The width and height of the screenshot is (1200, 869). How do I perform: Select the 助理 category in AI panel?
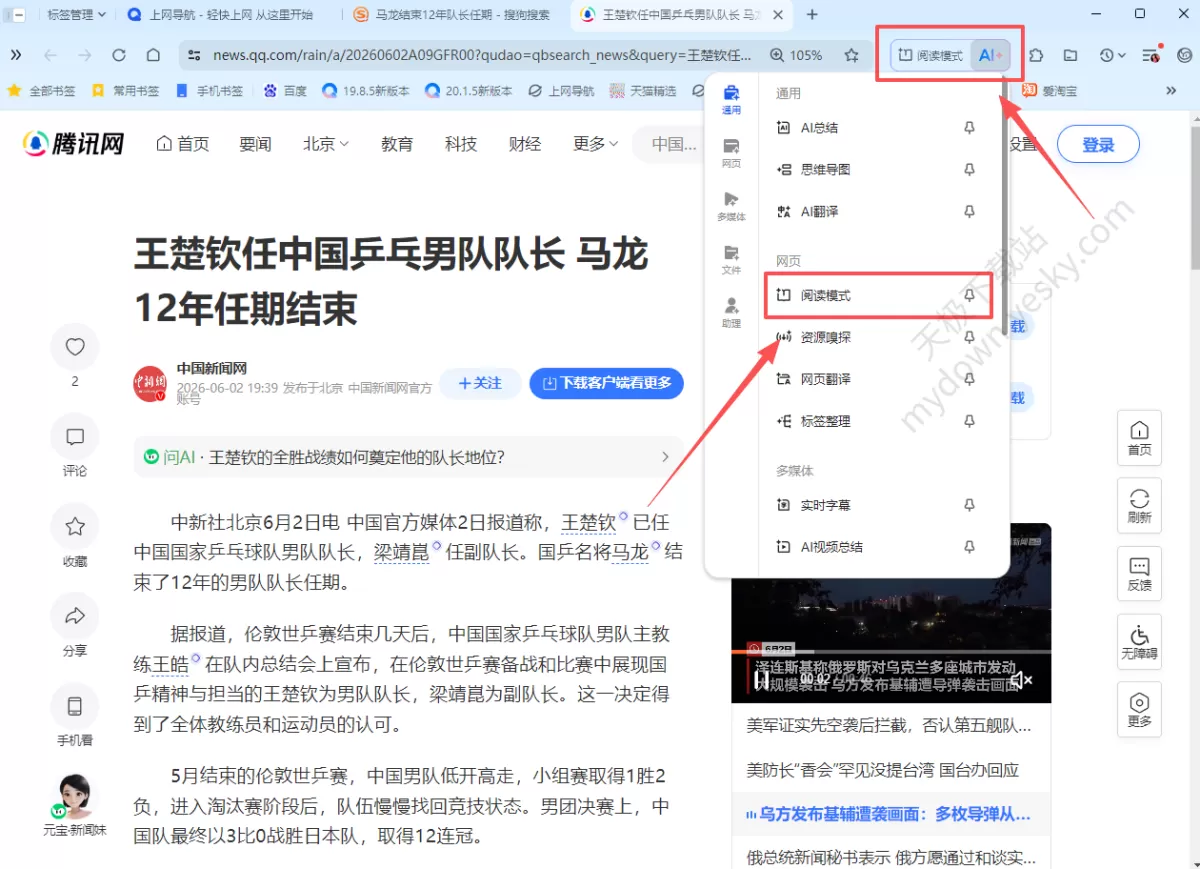pos(731,313)
